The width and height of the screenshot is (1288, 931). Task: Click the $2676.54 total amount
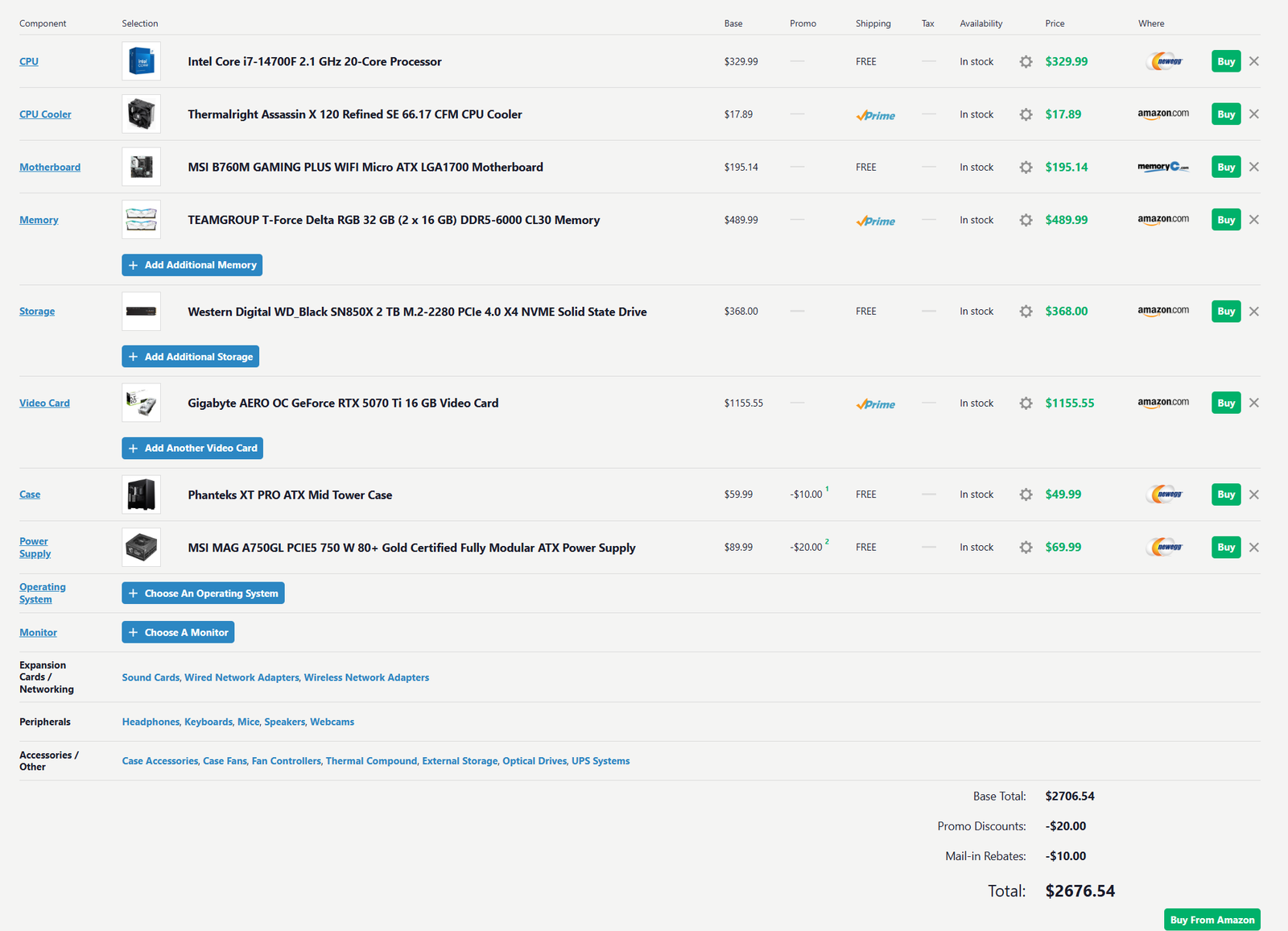click(1080, 891)
